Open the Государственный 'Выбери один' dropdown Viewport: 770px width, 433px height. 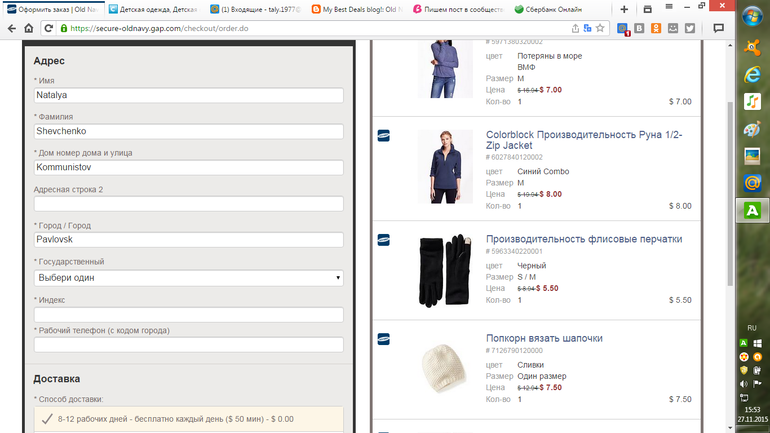[x=188, y=277]
